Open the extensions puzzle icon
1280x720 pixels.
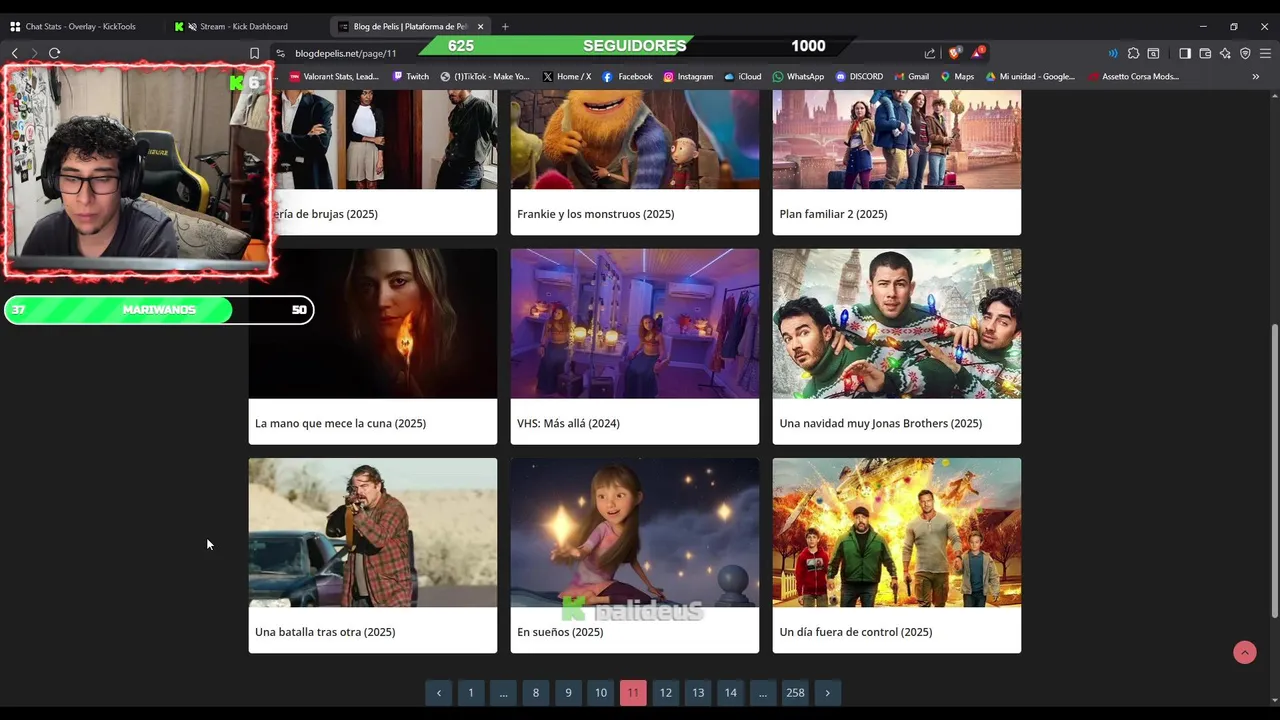pyautogui.click(x=1133, y=53)
